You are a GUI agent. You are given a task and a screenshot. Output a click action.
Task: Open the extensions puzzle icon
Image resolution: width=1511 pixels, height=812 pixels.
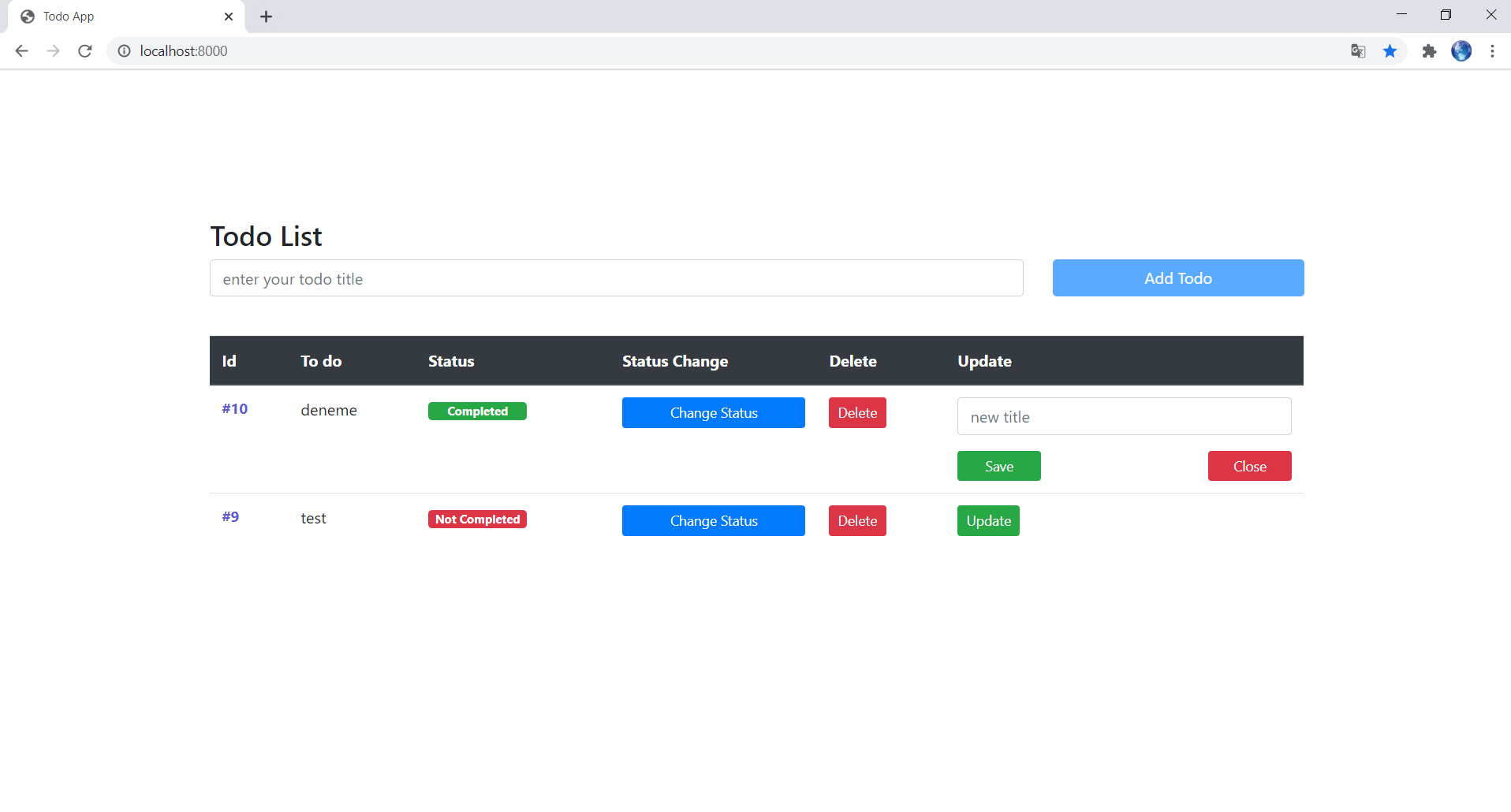pos(1429,51)
